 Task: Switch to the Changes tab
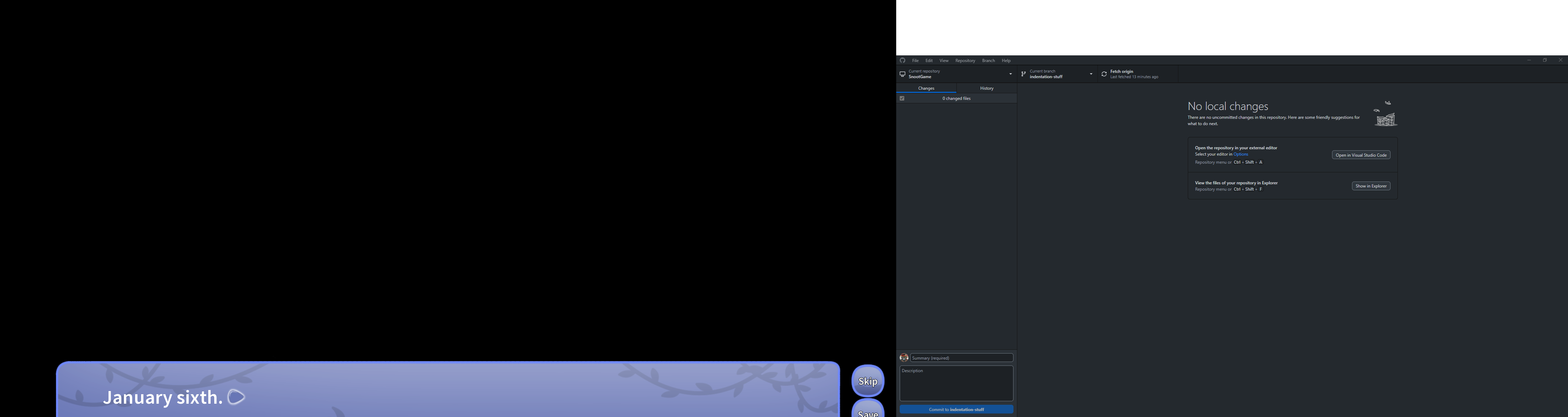click(926, 88)
